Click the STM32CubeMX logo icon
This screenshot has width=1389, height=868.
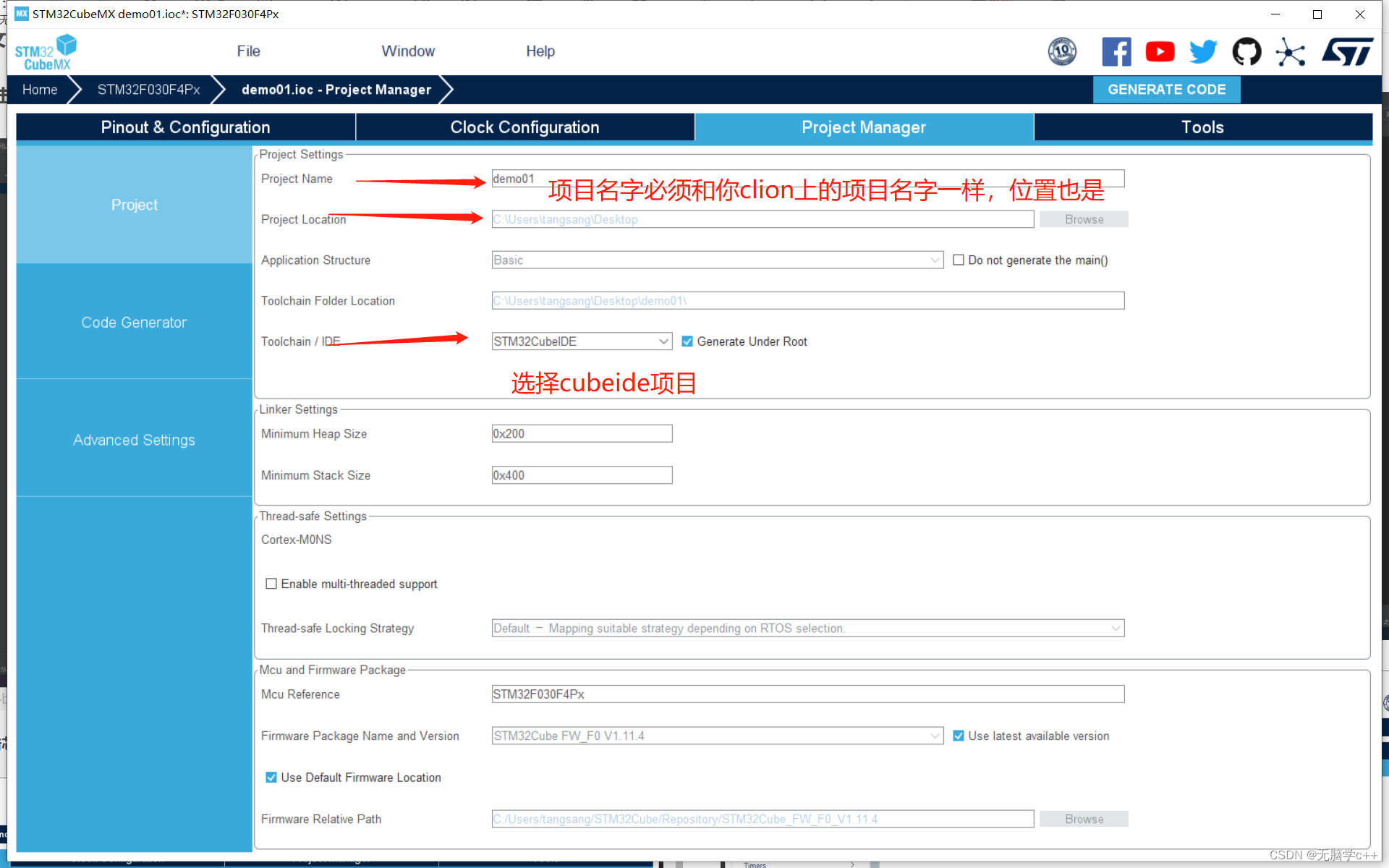coord(46,52)
